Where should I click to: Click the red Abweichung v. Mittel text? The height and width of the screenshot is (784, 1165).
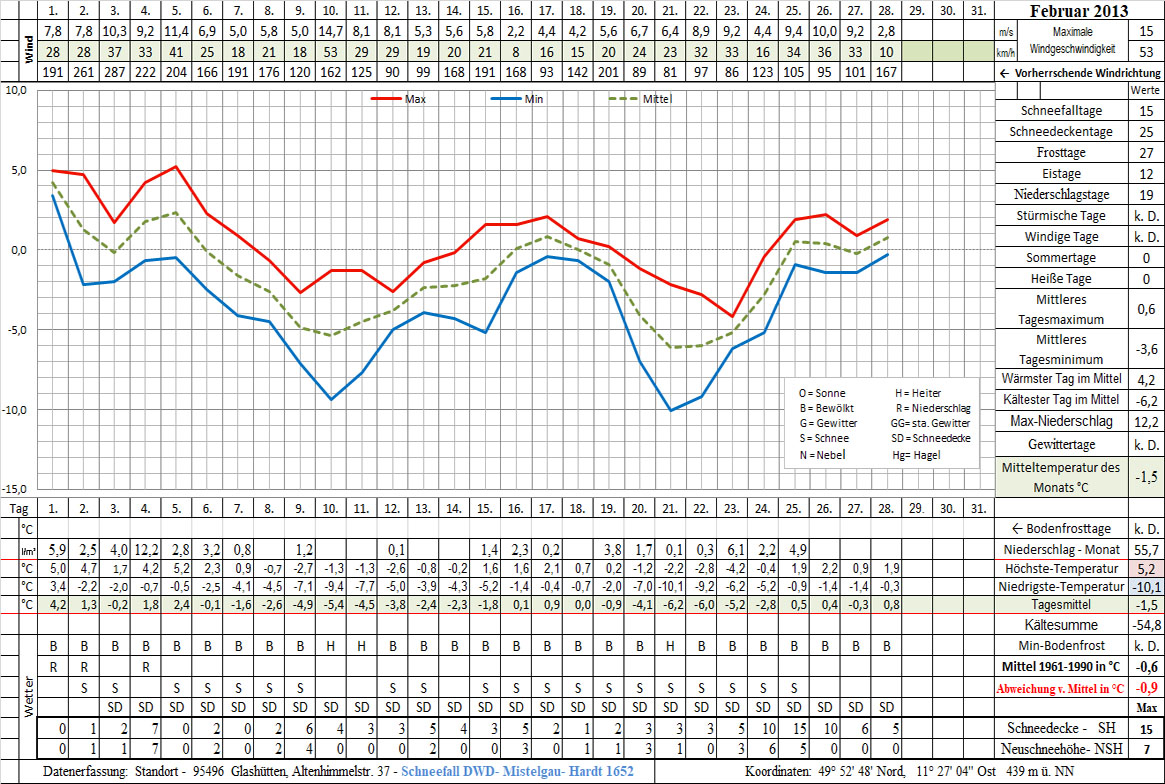[x=1061, y=688]
